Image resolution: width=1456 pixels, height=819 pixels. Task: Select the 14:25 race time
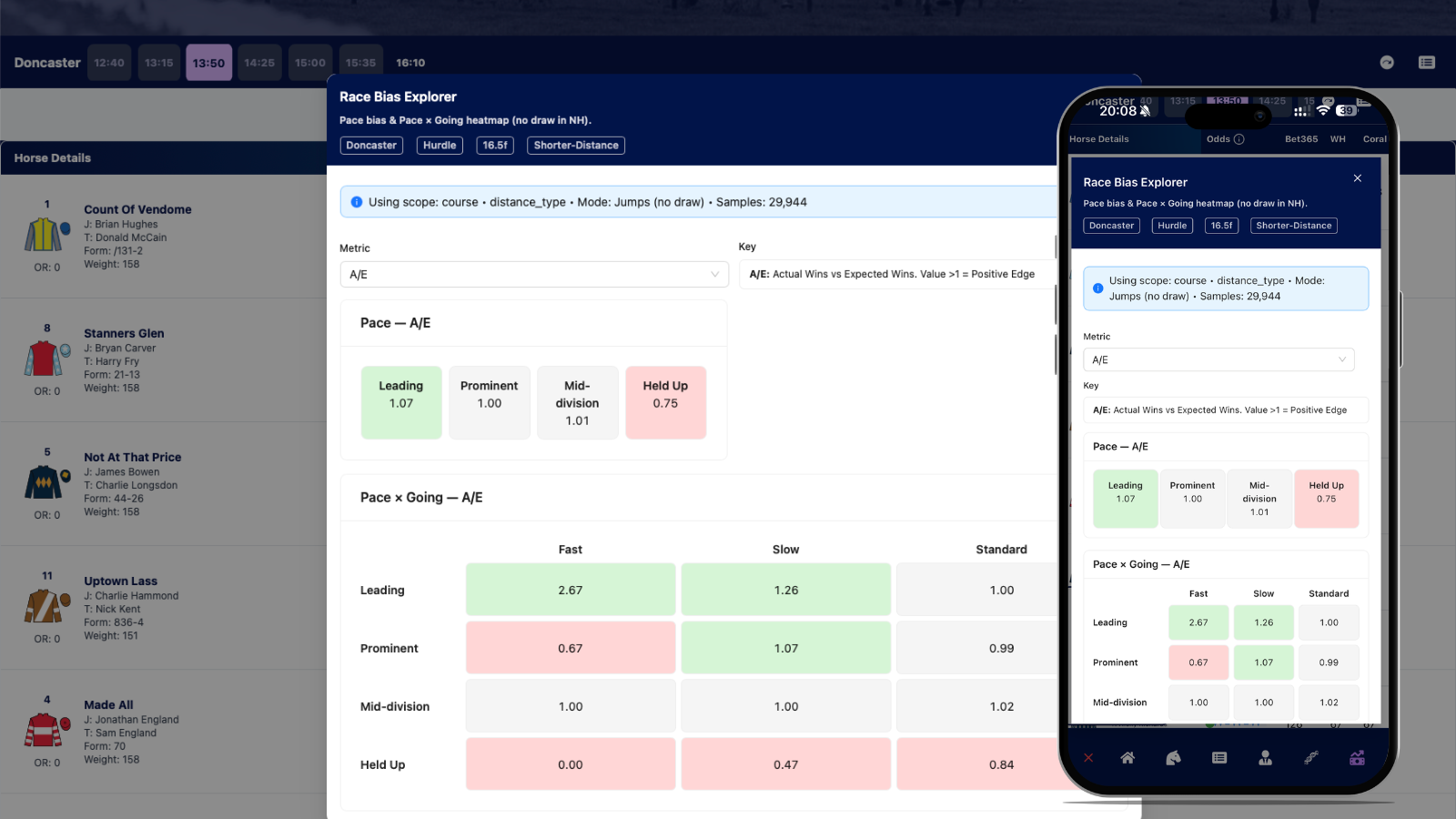pos(259,62)
